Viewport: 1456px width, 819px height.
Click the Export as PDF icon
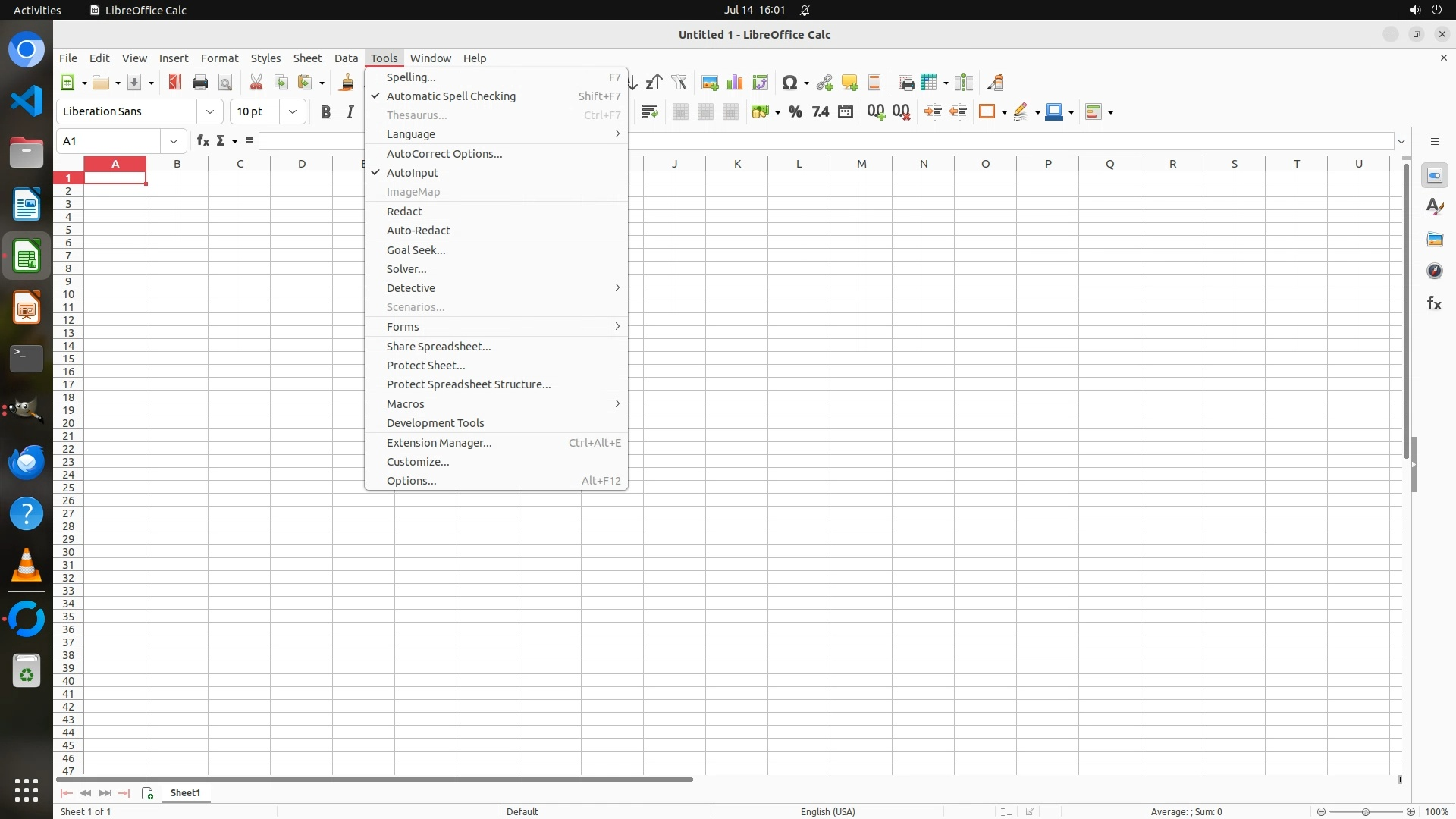click(175, 83)
